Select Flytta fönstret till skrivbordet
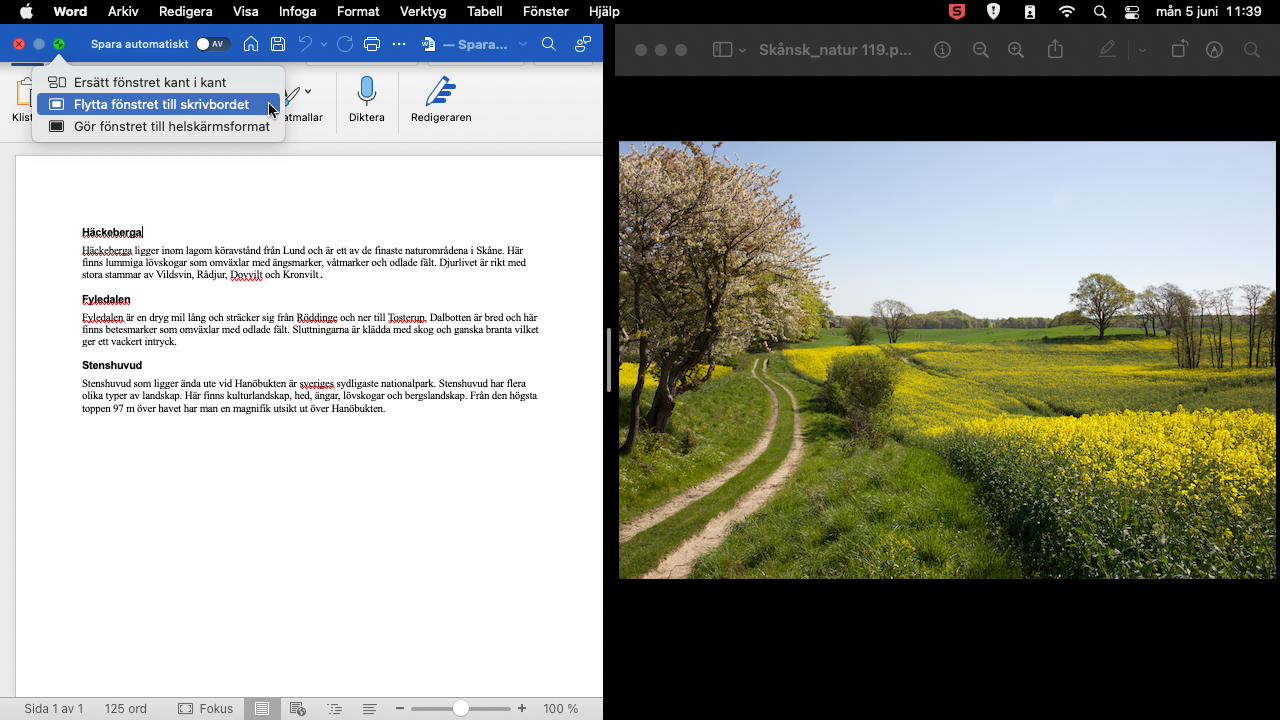This screenshot has height=720, width=1280. tap(160, 104)
